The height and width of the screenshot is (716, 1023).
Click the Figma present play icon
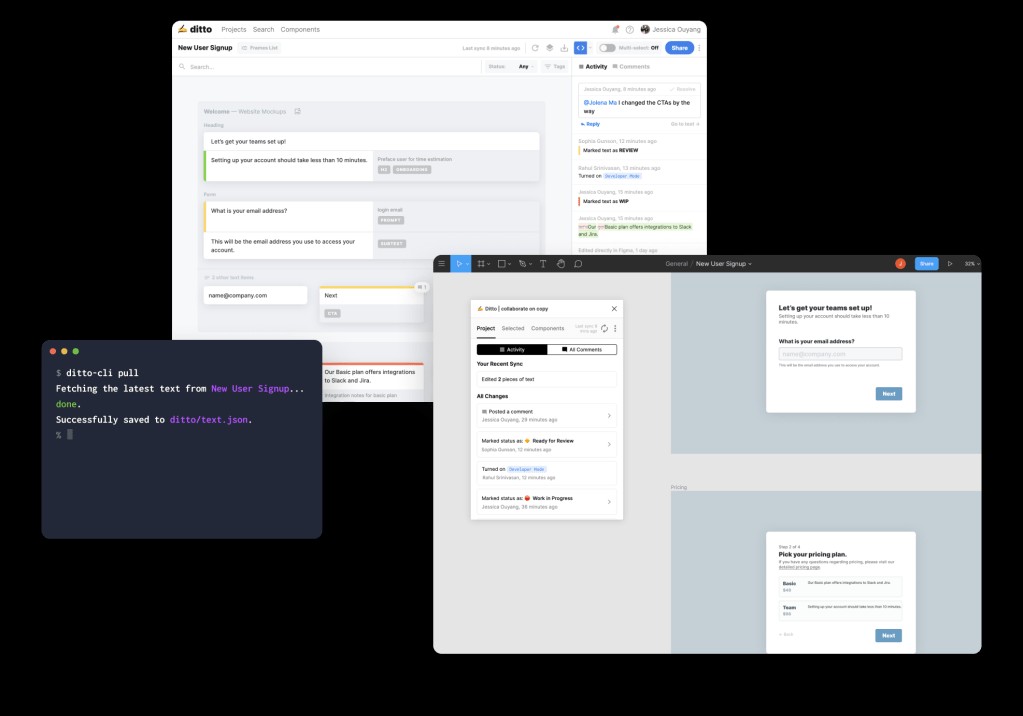coord(950,264)
